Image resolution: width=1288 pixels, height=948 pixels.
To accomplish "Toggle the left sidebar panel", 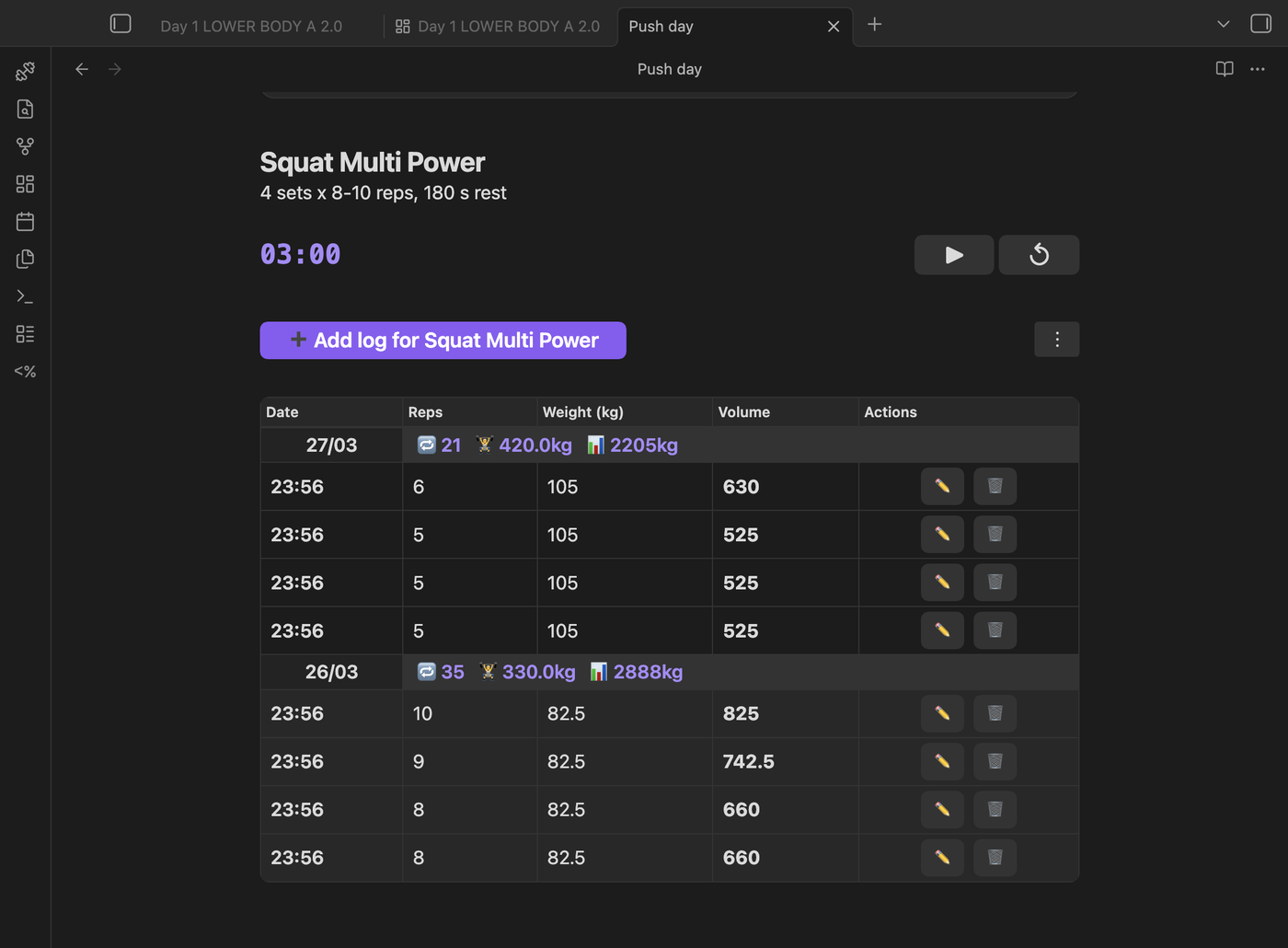I will (121, 24).
